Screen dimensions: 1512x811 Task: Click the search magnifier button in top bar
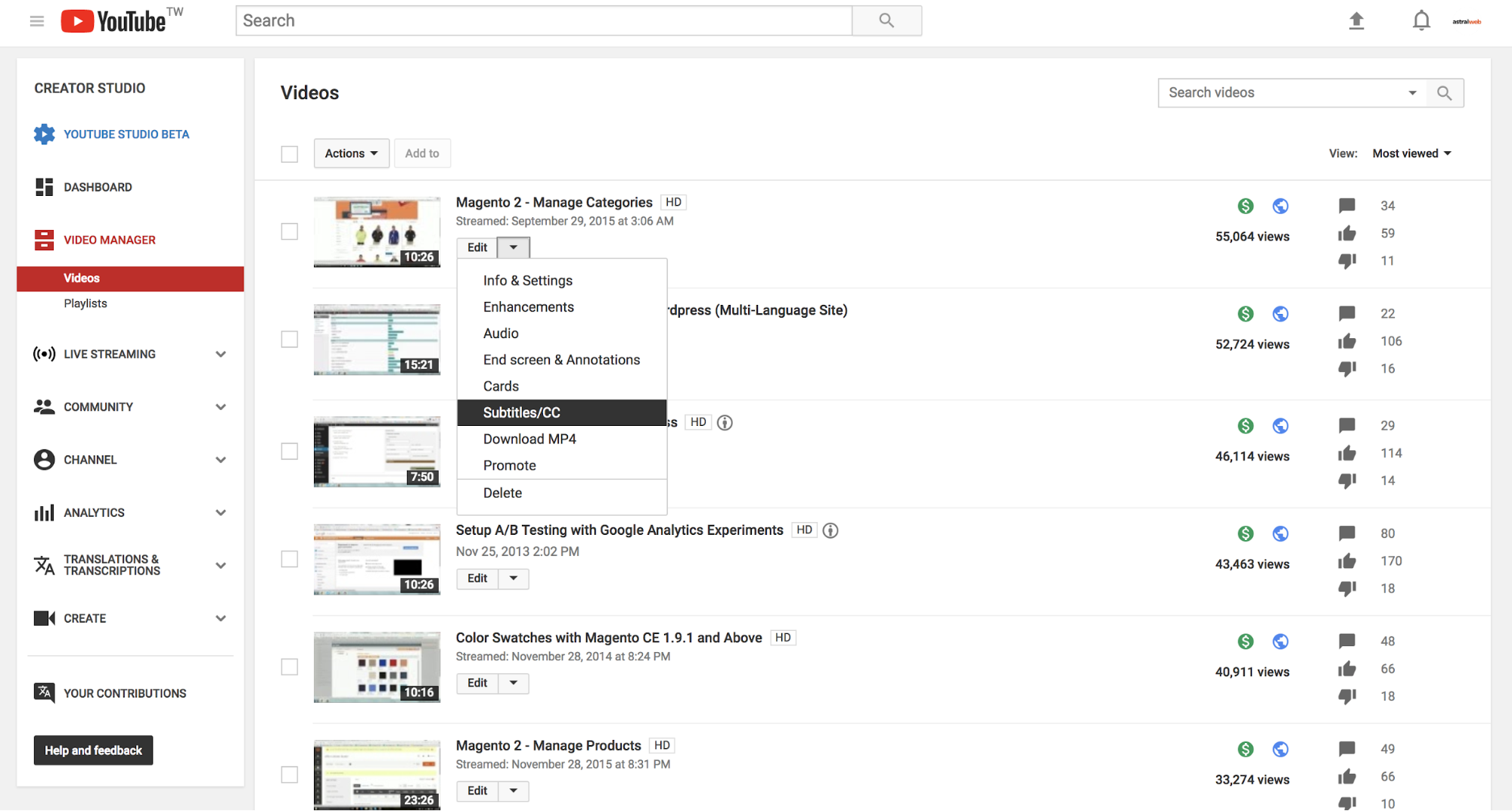coord(886,20)
